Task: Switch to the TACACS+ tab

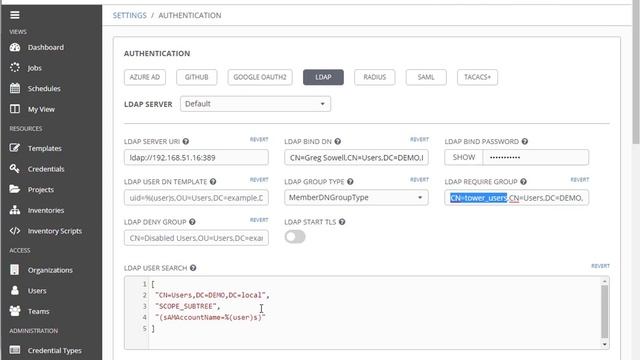Action: [x=478, y=77]
